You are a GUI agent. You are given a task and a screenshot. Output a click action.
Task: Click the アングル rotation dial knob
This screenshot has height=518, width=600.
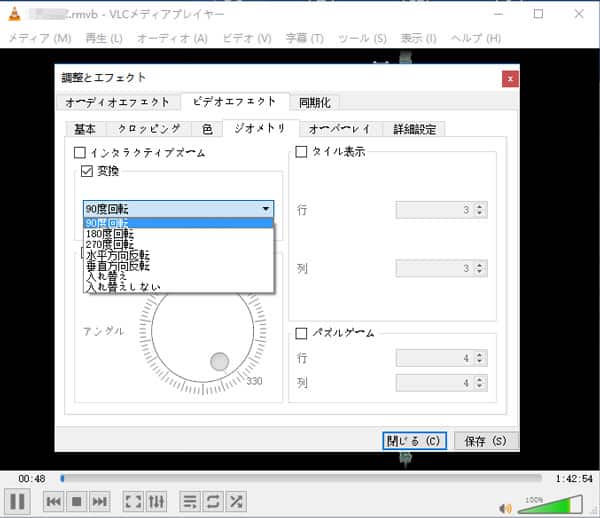click(219, 362)
